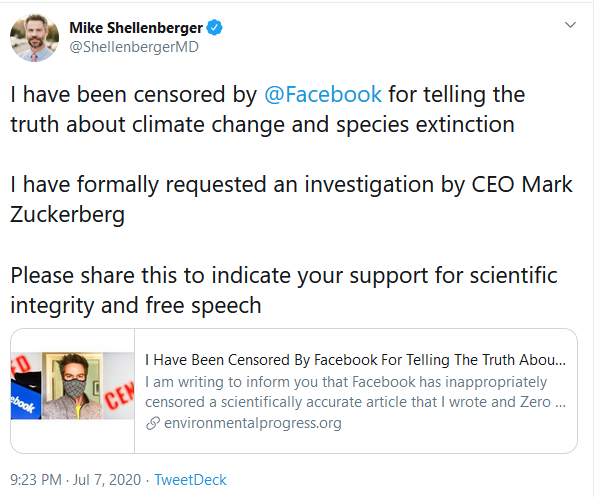
Task: Click the blue Facebook logo in preview image
Action: (25, 402)
